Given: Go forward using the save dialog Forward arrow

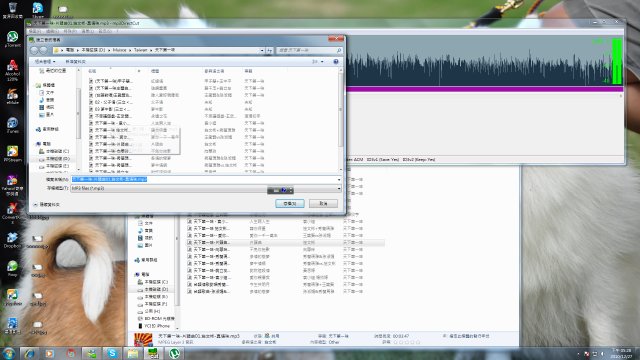Looking at the screenshot, I should point(43,50).
